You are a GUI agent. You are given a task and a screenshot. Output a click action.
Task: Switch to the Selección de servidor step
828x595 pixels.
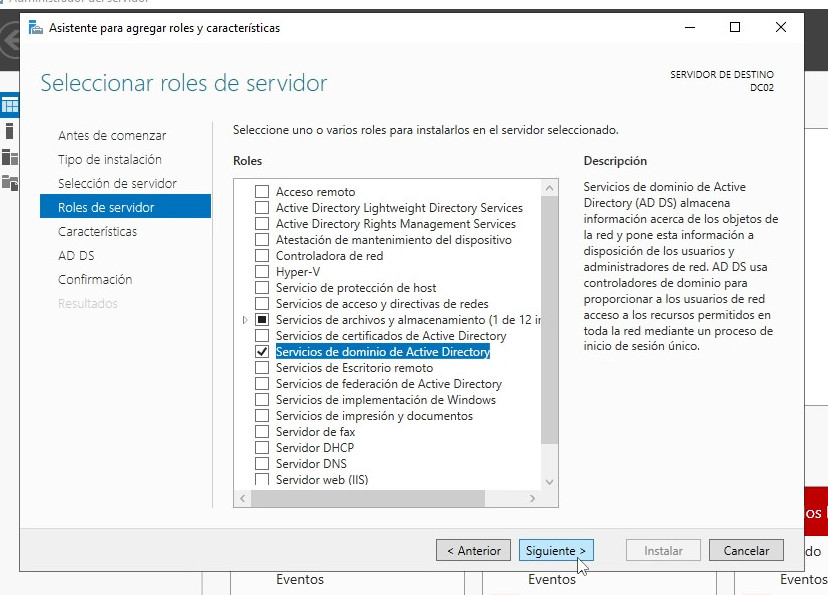(x=117, y=184)
